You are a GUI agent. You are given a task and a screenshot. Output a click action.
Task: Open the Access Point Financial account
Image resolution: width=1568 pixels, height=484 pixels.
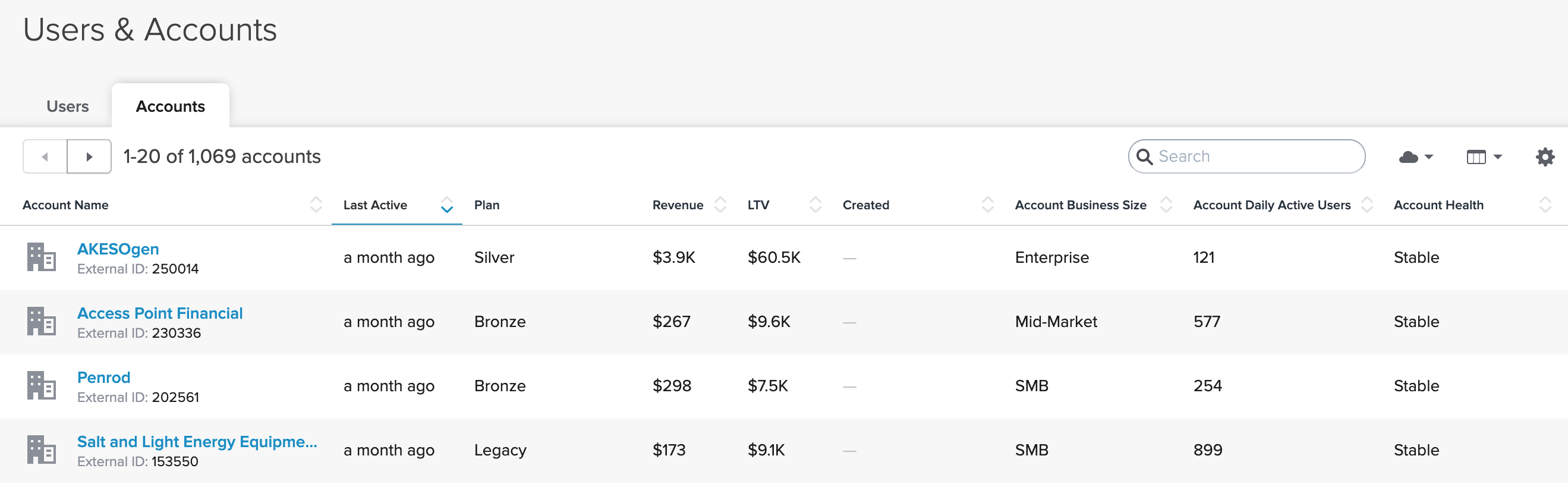[x=159, y=313]
